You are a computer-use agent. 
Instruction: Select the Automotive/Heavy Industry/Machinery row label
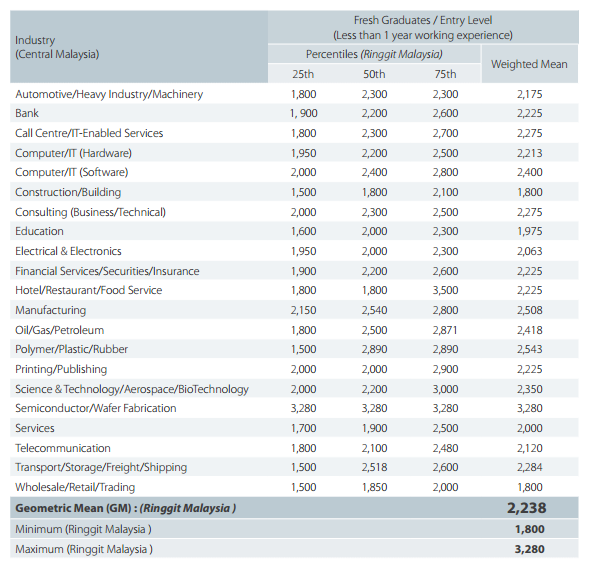coord(109,94)
